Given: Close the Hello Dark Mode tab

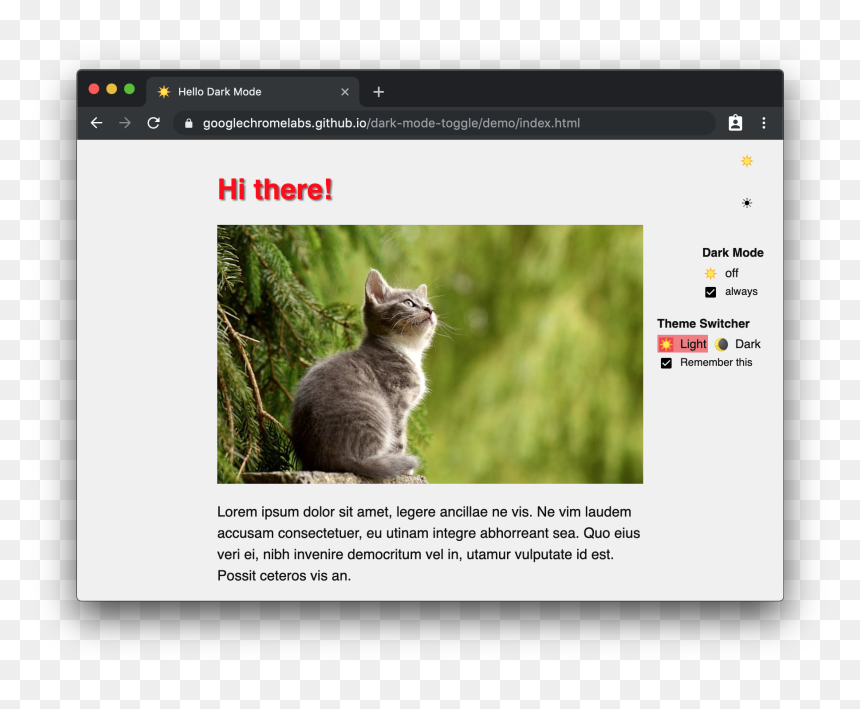Looking at the screenshot, I should (345, 92).
